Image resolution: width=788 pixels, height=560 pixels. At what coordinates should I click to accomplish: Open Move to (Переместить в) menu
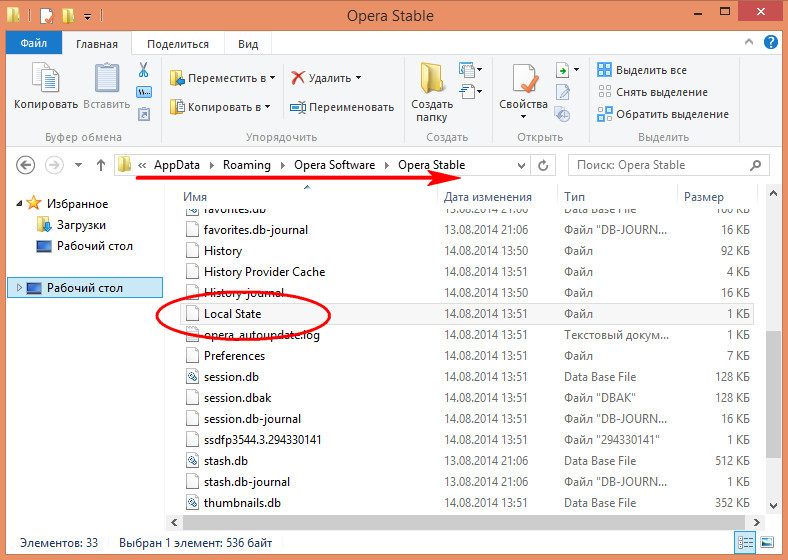223,78
